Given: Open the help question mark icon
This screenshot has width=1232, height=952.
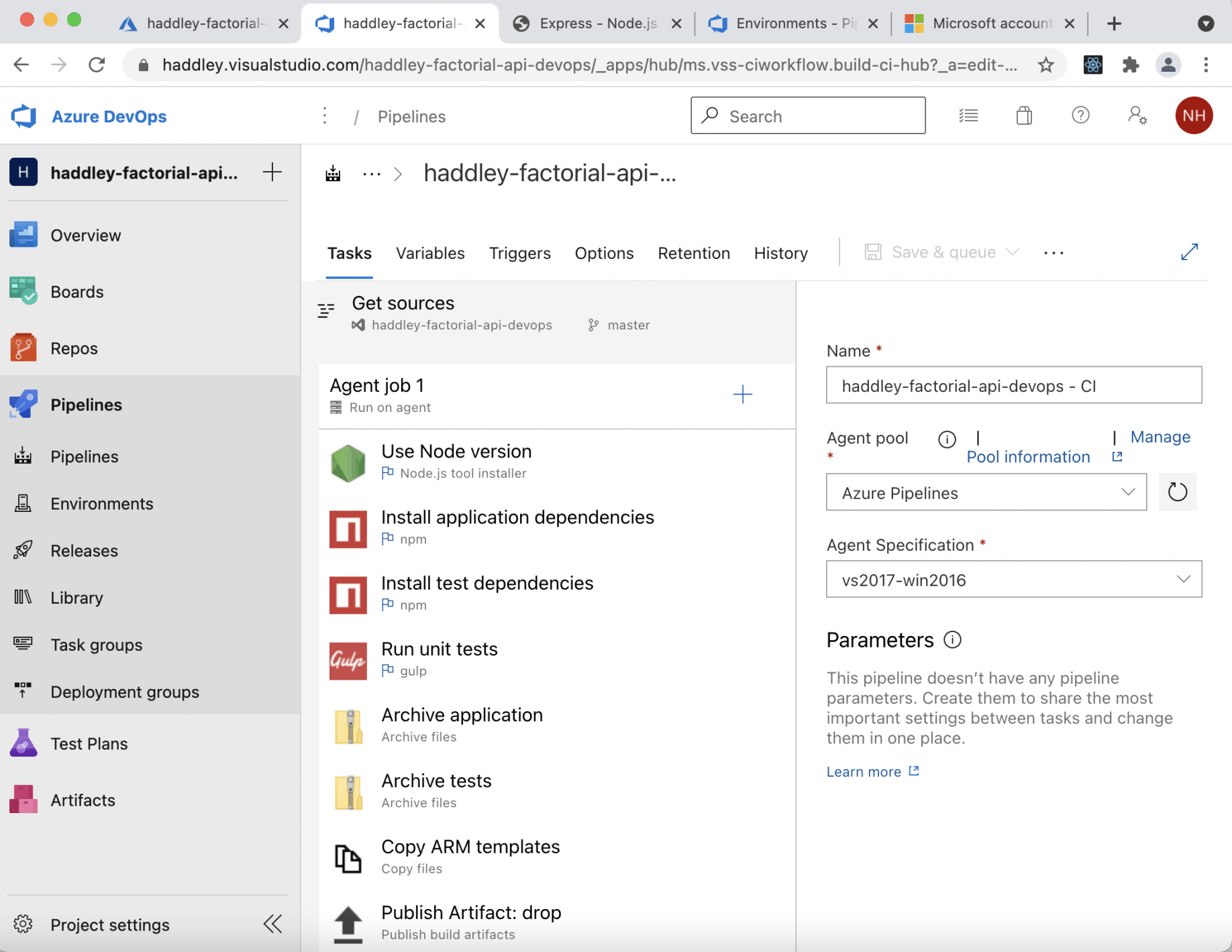Looking at the screenshot, I should point(1080,116).
